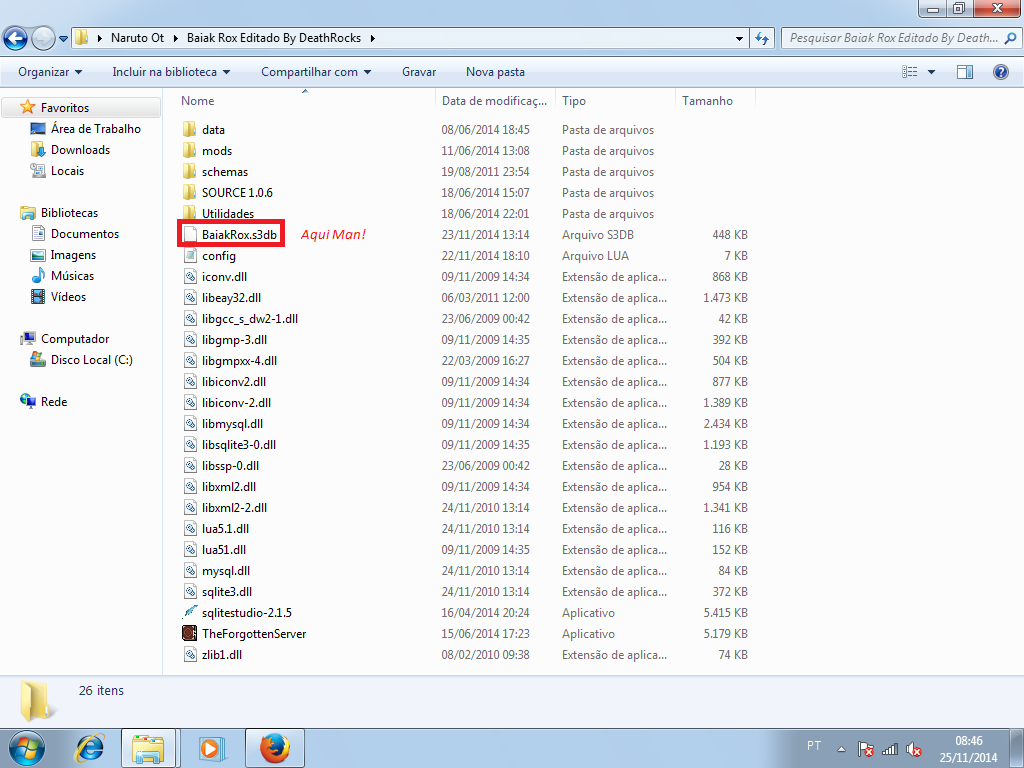Select the iconv.dll file icon
This screenshot has width=1024, height=768.
189,276
